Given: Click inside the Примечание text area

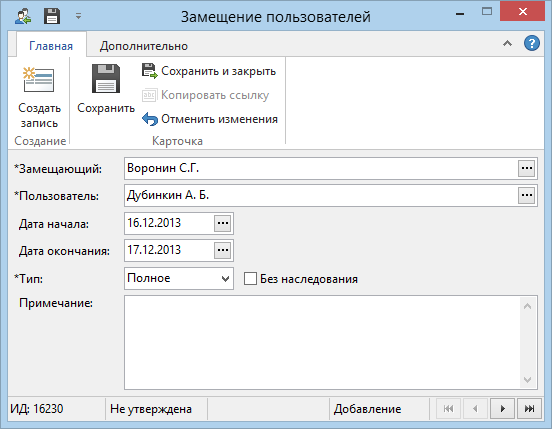Looking at the screenshot, I should 322,342.
